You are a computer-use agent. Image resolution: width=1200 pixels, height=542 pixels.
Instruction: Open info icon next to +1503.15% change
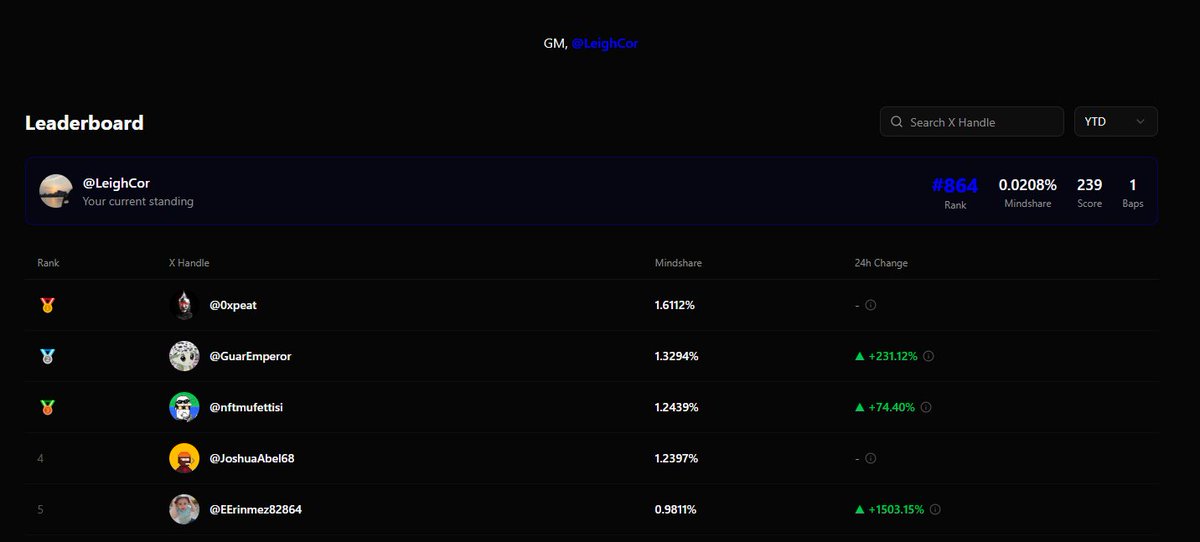click(x=935, y=509)
